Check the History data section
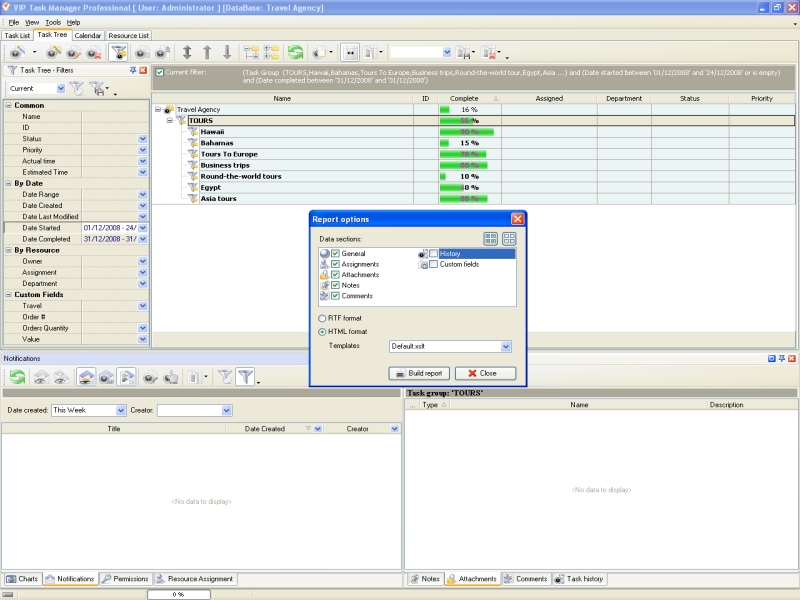800x600 pixels. (x=433, y=254)
